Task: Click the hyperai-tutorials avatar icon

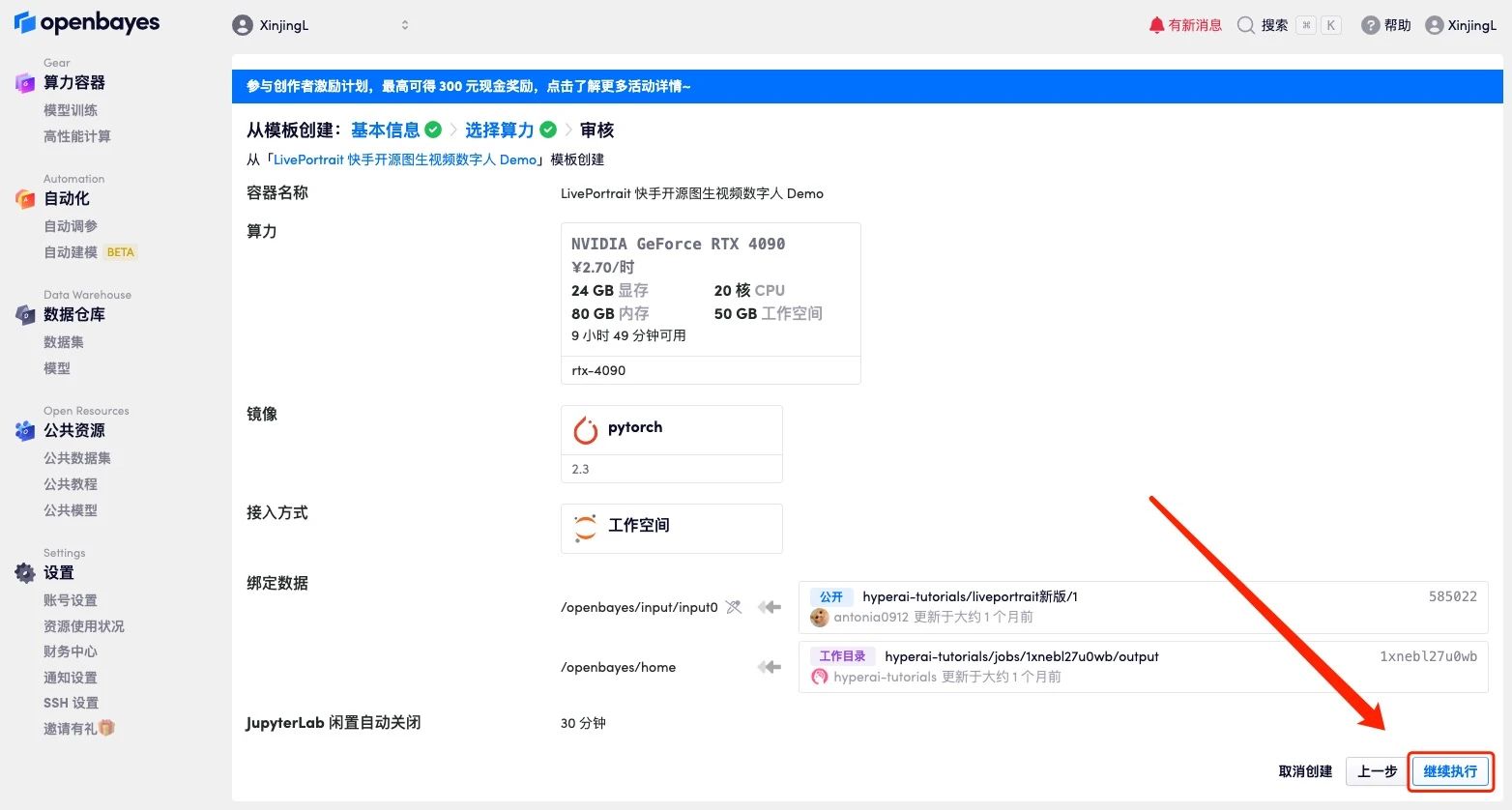Action: click(820, 677)
